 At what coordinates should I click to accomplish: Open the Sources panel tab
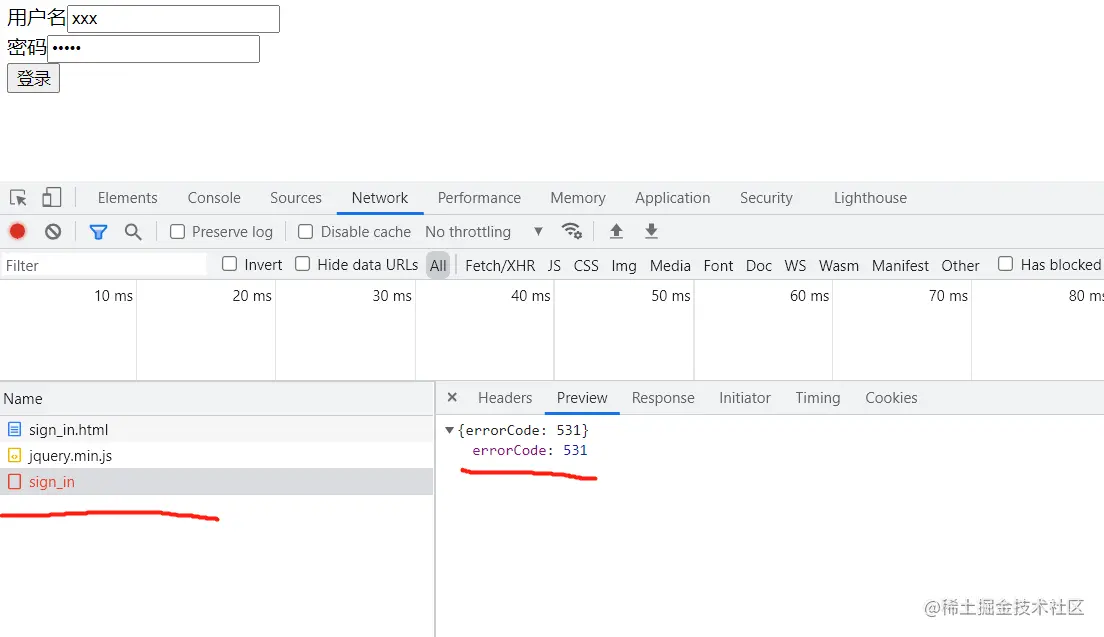point(296,198)
